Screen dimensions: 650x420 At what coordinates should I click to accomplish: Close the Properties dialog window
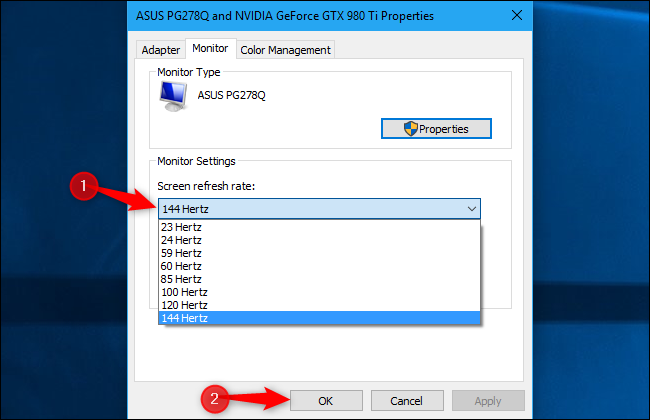coord(516,14)
